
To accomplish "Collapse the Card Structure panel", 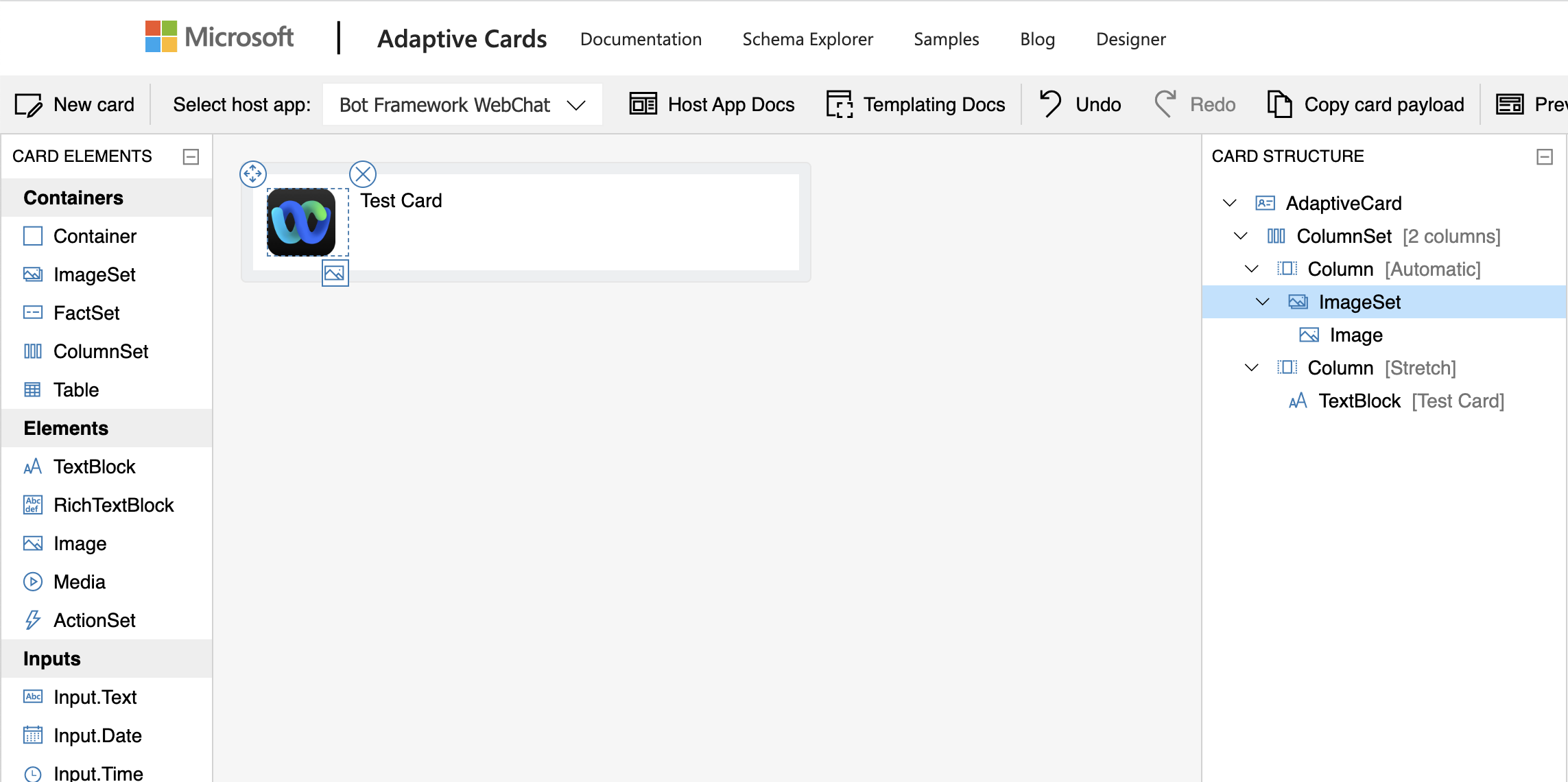I will 1545,156.
